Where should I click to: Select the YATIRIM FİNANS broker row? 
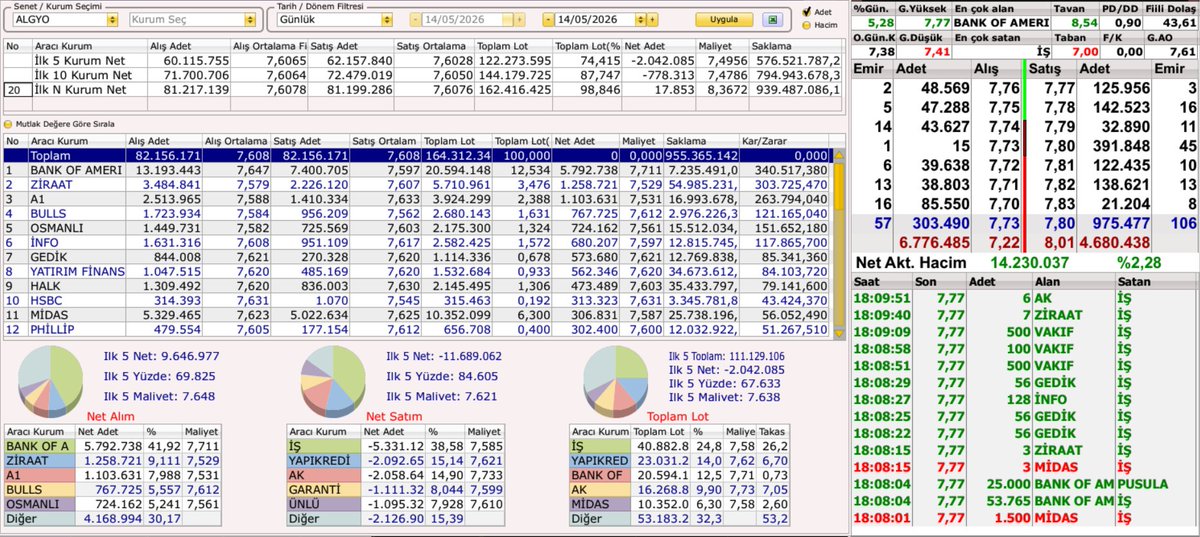pyautogui.click(x=417, y=271)
